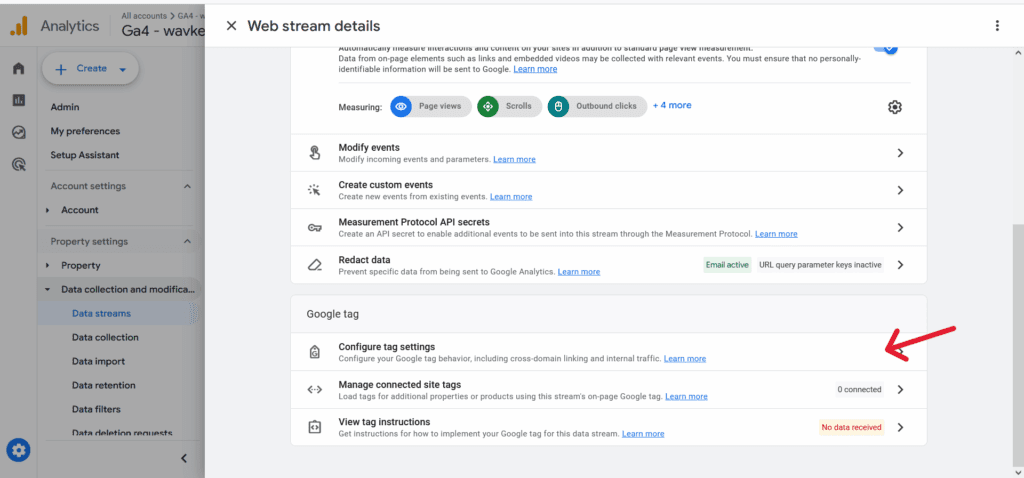1024x478 pixels.
Task: Click Learn more for connected site tags
Action: (686, 396)
